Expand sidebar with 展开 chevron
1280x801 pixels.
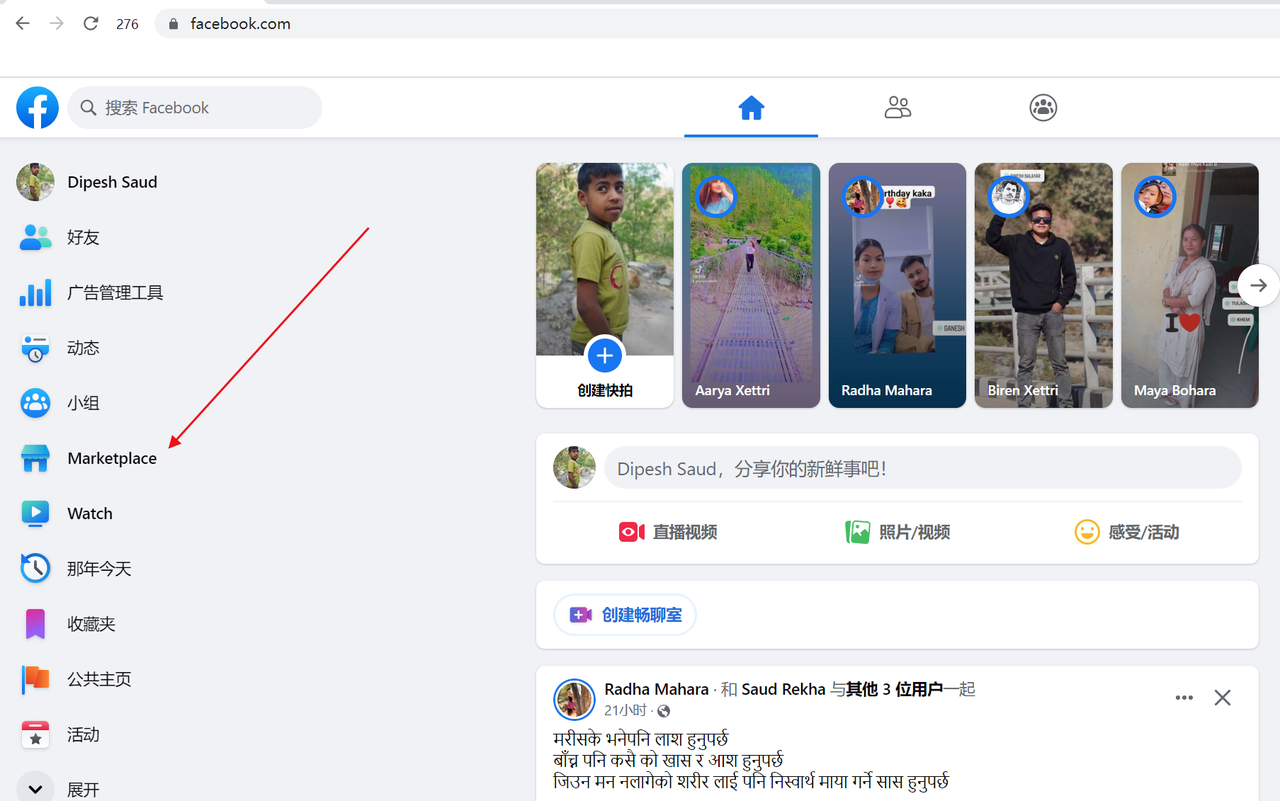point(35,788)
